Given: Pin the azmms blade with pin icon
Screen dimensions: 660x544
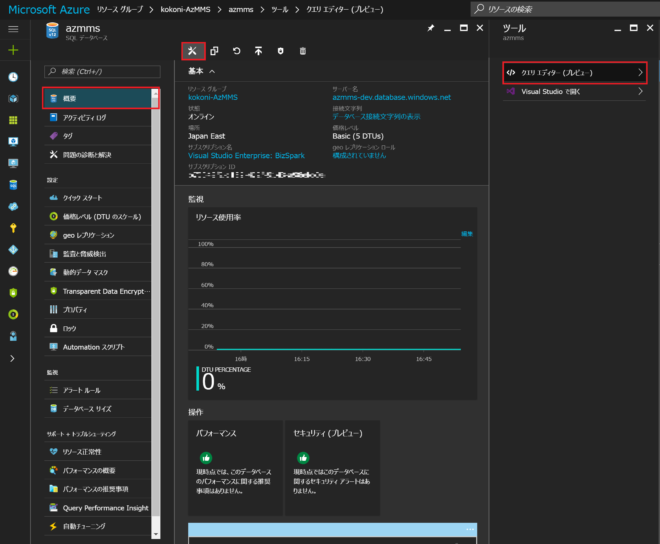Looking at the screenshot, I should 431,29.
